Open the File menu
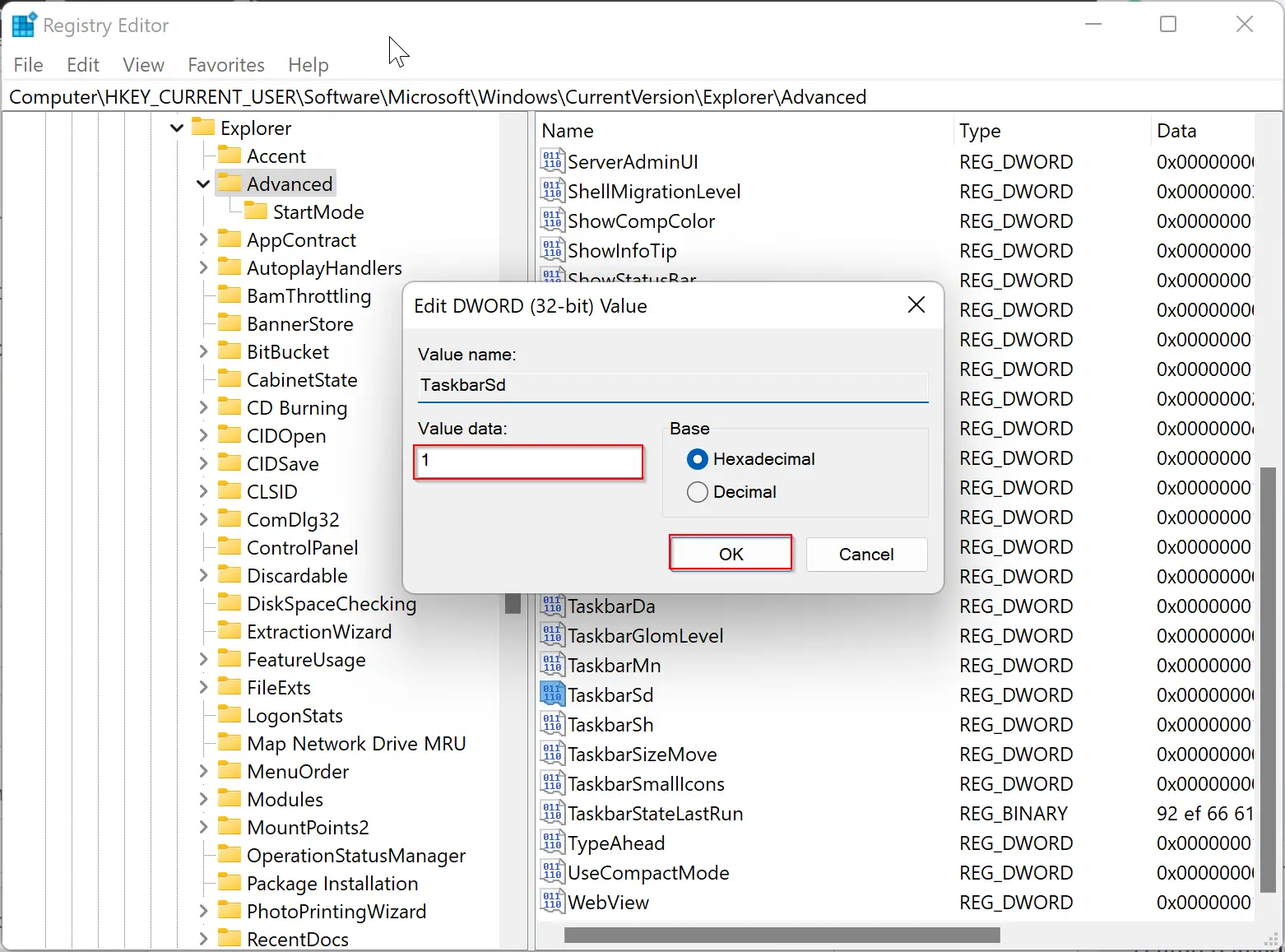1285x952 pixels. [x=29, y=65]
